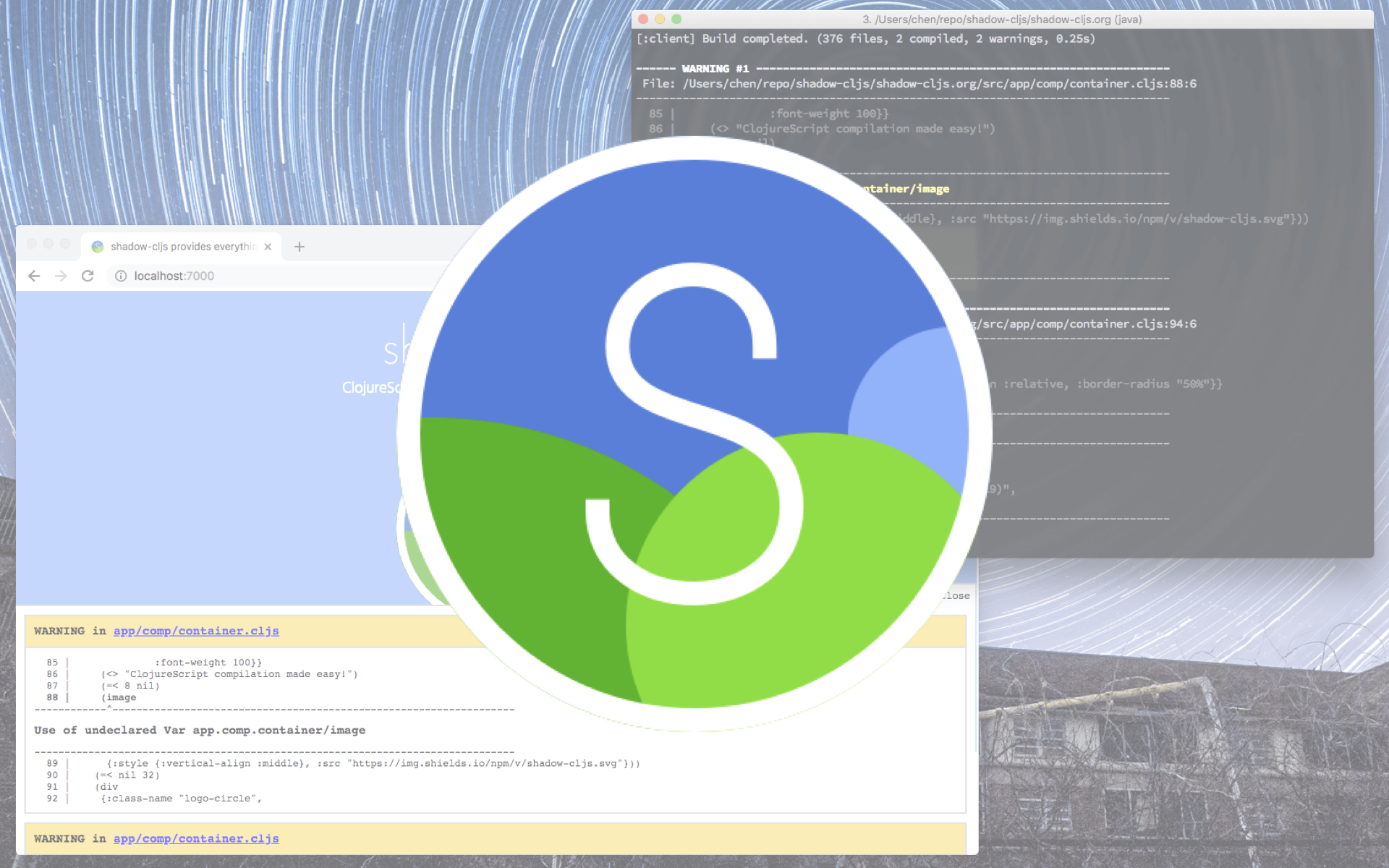Minimize terminal with yellow button
This screenshot has height=868, width=1389.
tap(660, 19)
